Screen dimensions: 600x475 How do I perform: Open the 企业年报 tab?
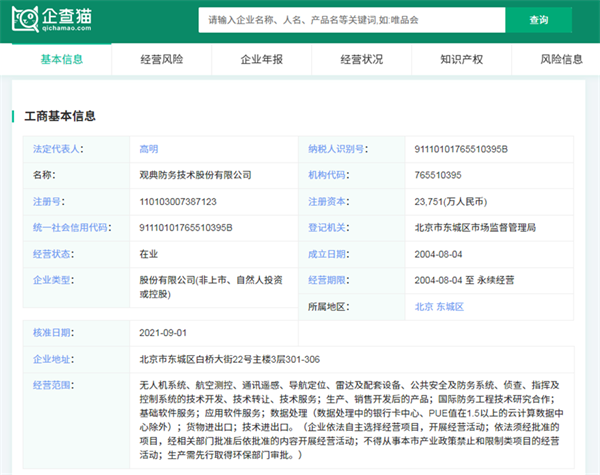click(x=261, y=59)
